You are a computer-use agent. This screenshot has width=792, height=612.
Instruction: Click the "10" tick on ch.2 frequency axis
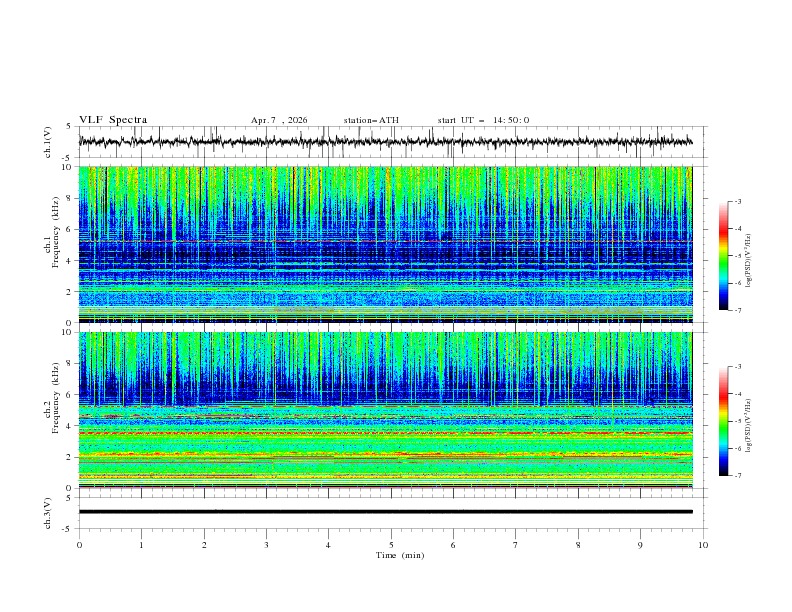67,332
